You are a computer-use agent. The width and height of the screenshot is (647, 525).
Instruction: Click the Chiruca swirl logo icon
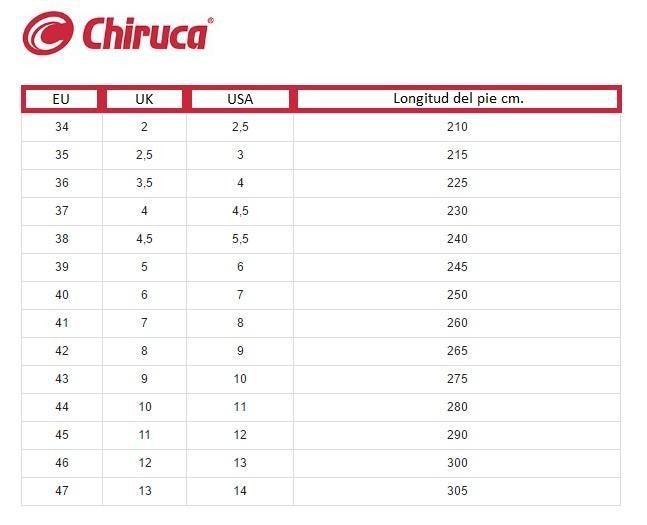(48, 33)
